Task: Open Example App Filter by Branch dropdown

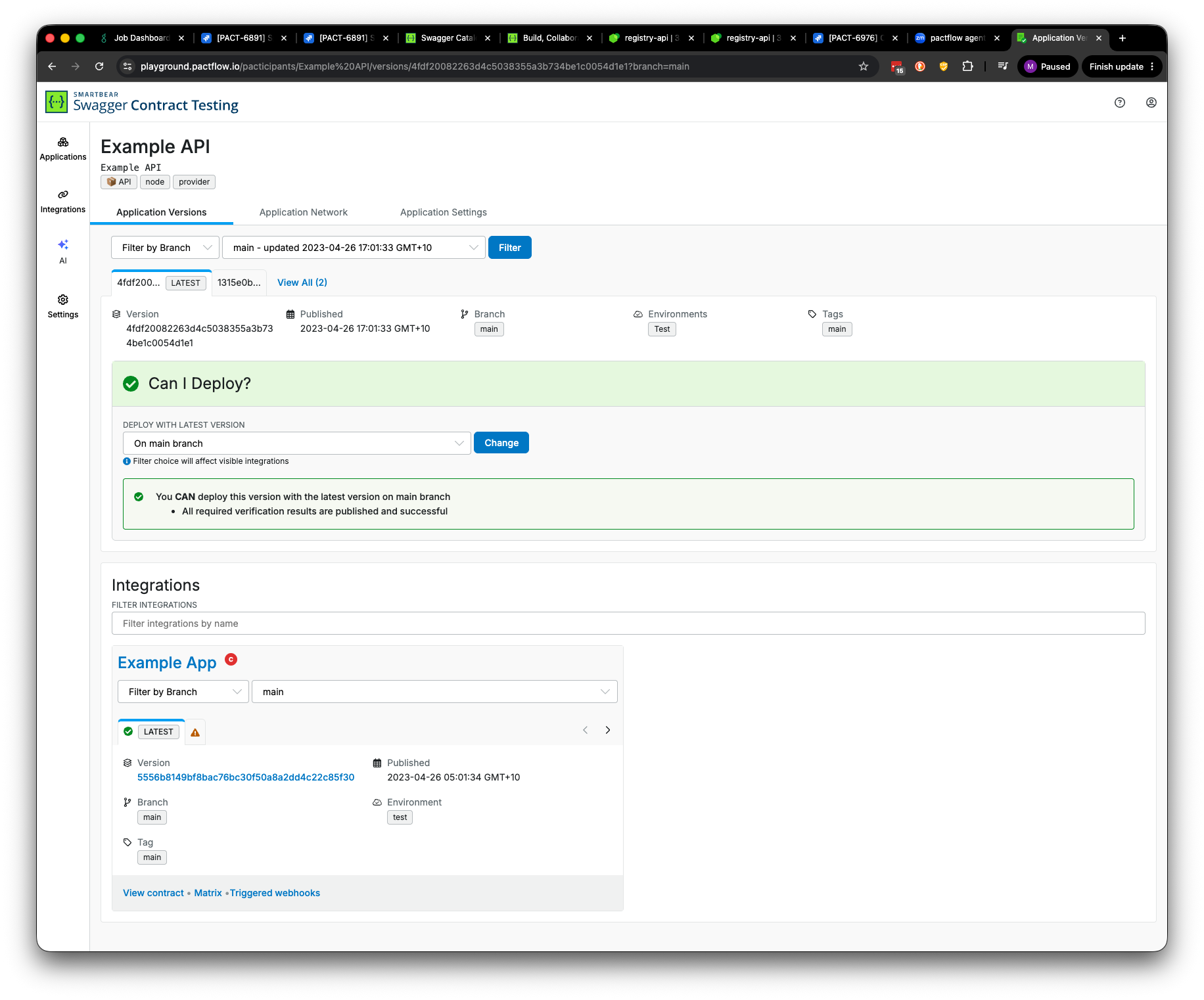Action: (183, 692)
